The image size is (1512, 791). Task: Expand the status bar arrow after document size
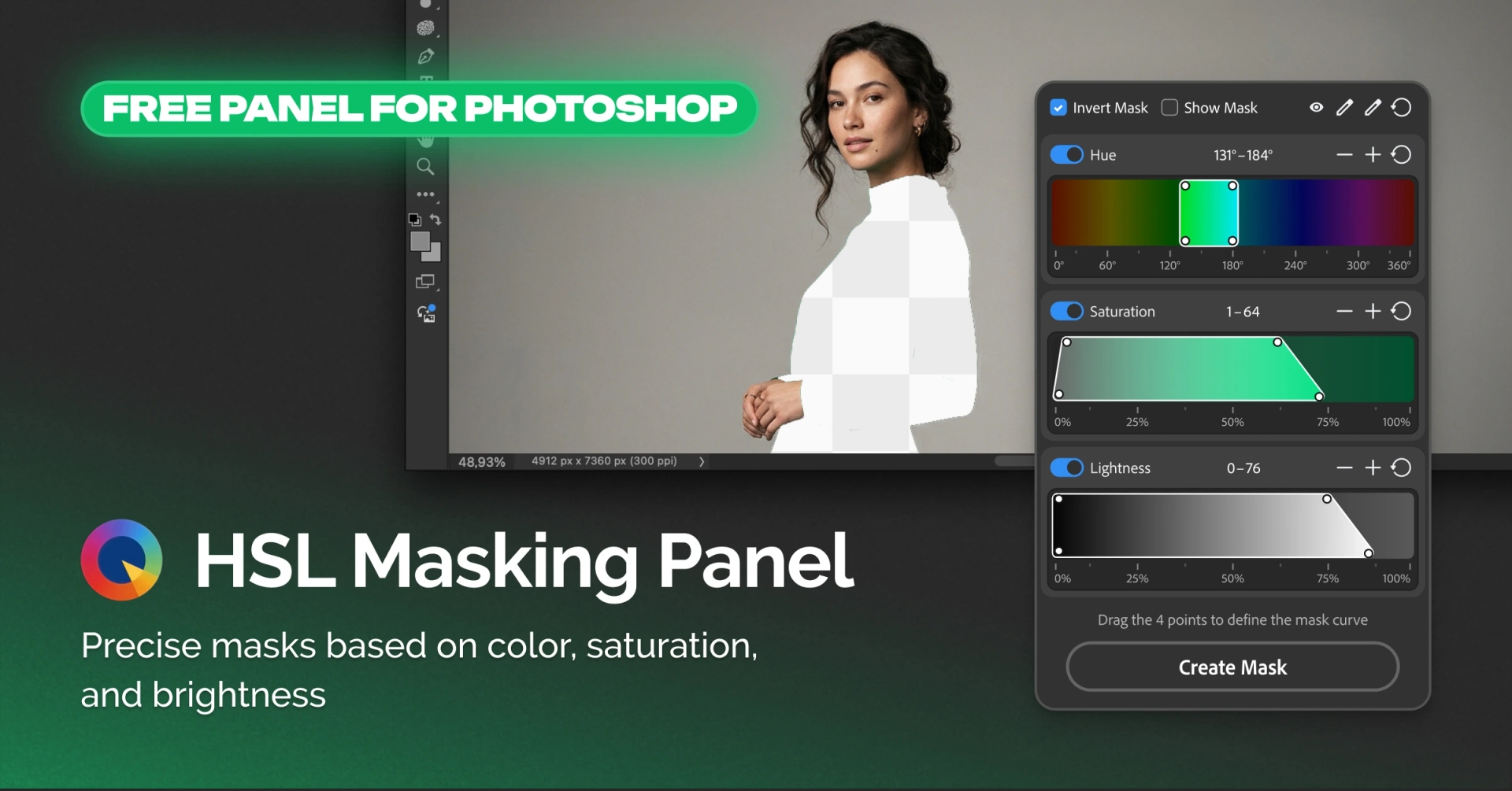tap(702, 462)
